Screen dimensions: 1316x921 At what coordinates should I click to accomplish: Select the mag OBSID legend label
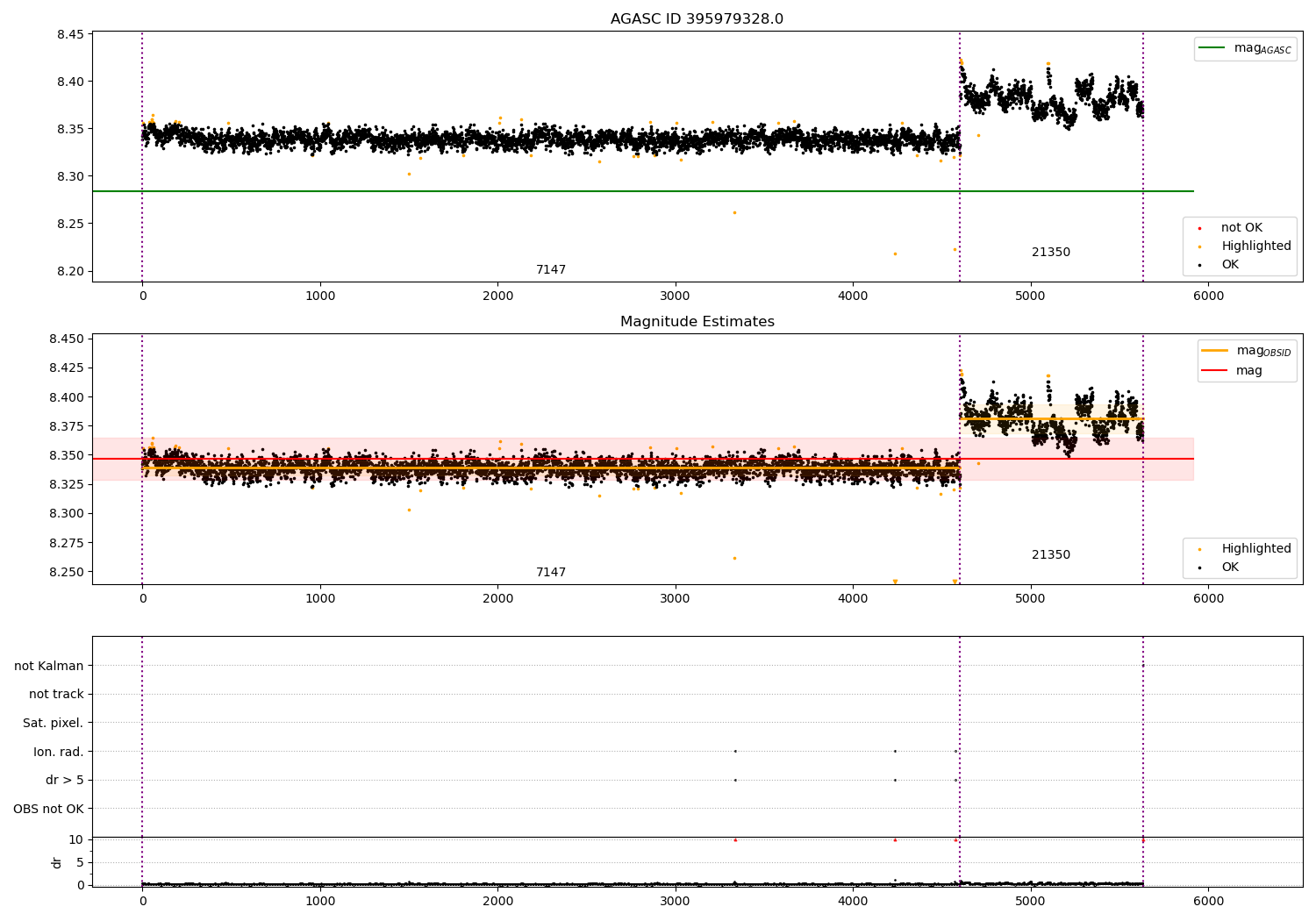(x=1263, y=351)
